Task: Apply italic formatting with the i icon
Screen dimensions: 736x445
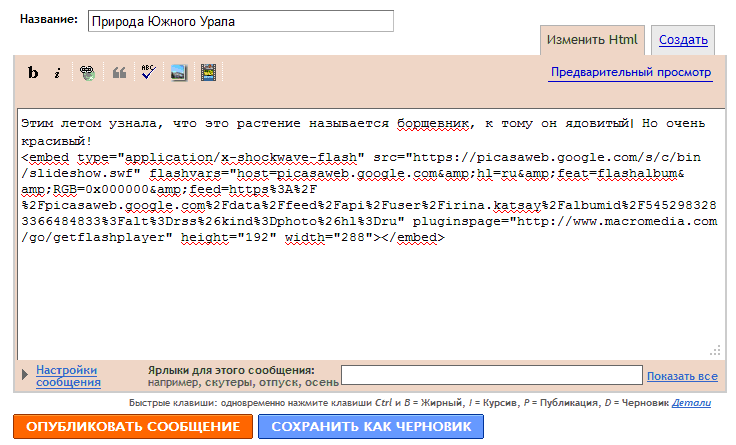Action: [x=57, y=73]
